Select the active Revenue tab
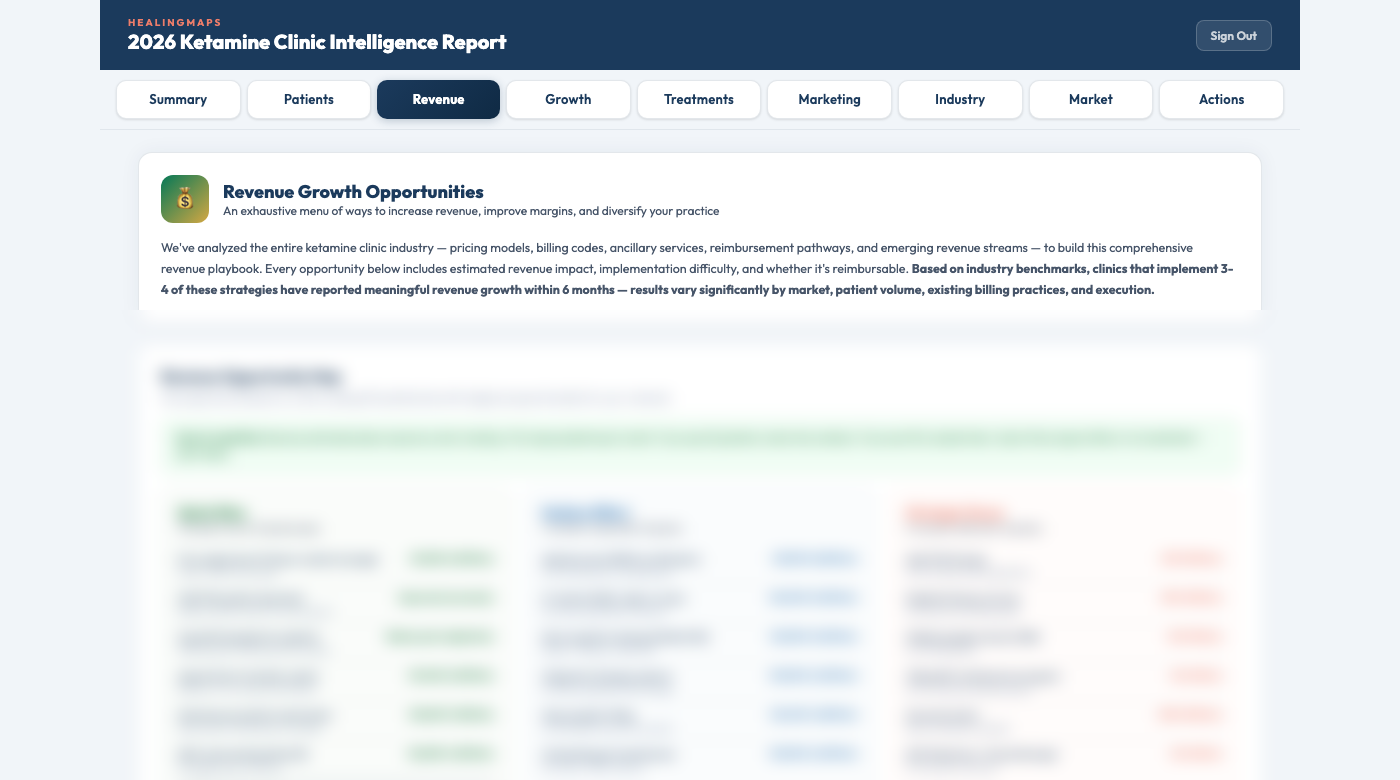Viewport: 1400px width, 780px height. point(438,99)
